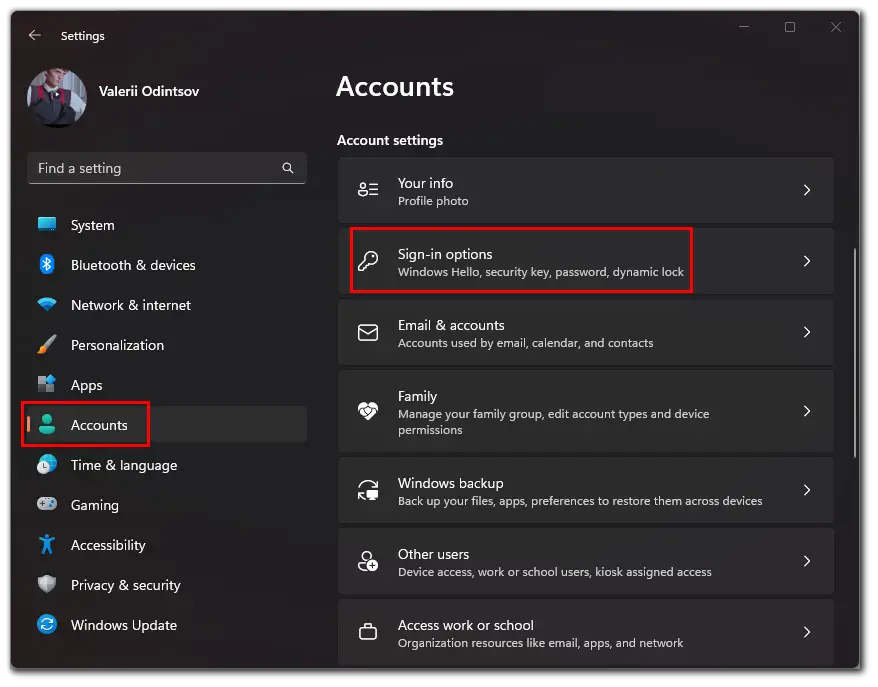Select the Gaming controller icon

47,504
